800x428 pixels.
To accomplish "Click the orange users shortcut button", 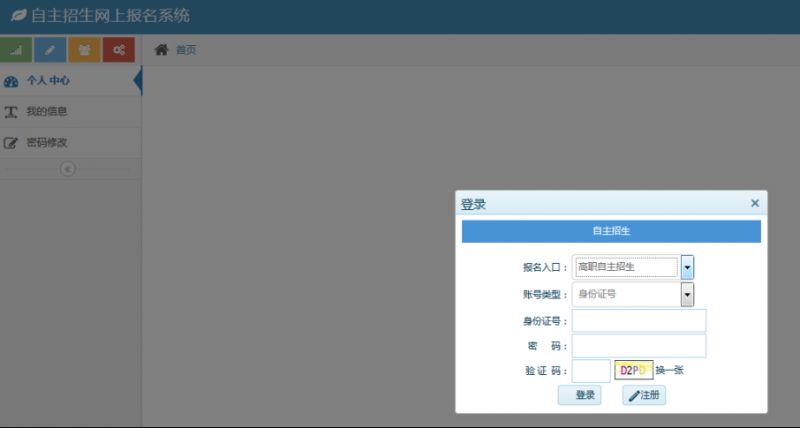I will pos(84,49).
